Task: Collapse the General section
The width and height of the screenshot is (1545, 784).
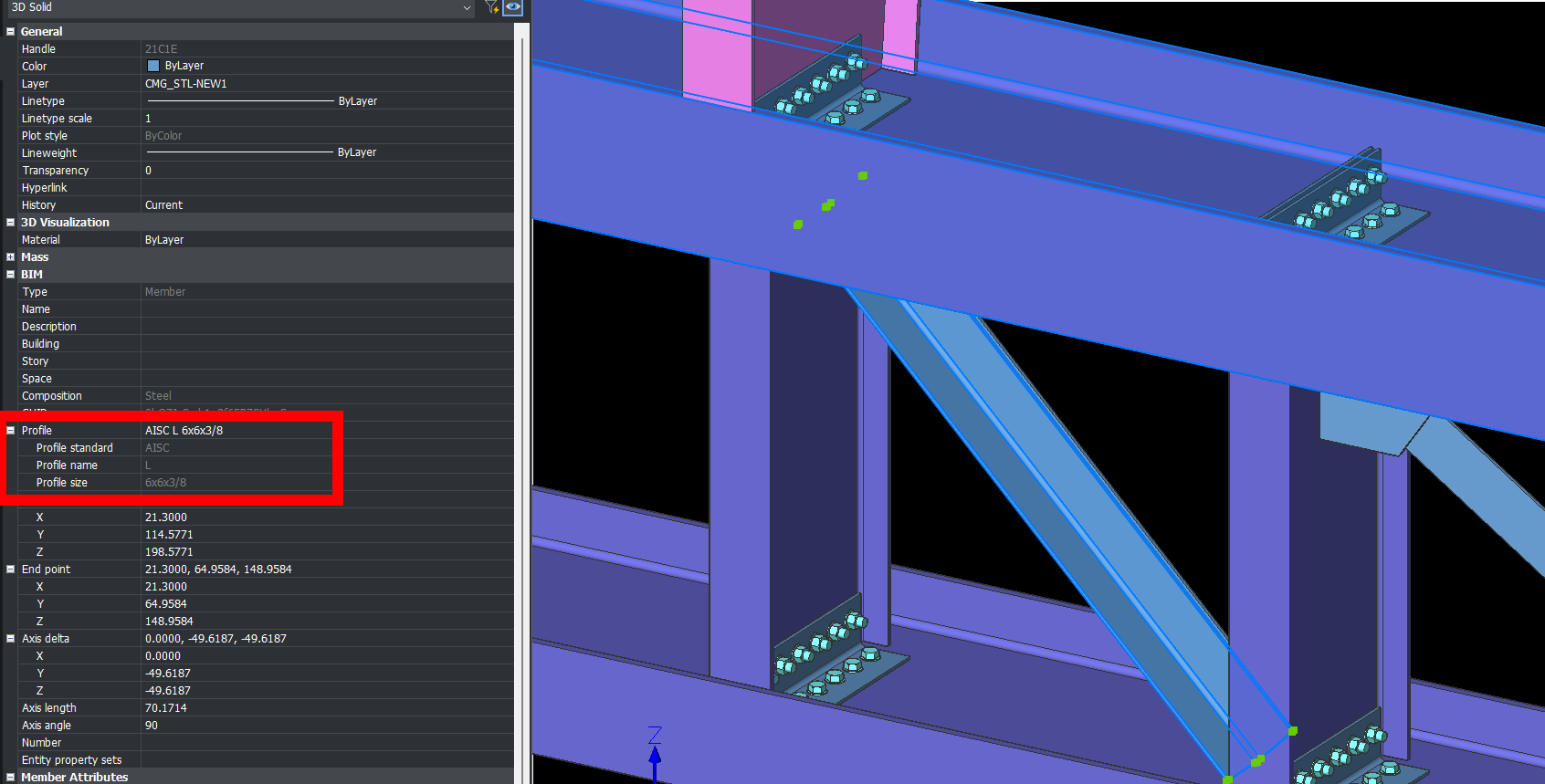Action: click(11, 31)
